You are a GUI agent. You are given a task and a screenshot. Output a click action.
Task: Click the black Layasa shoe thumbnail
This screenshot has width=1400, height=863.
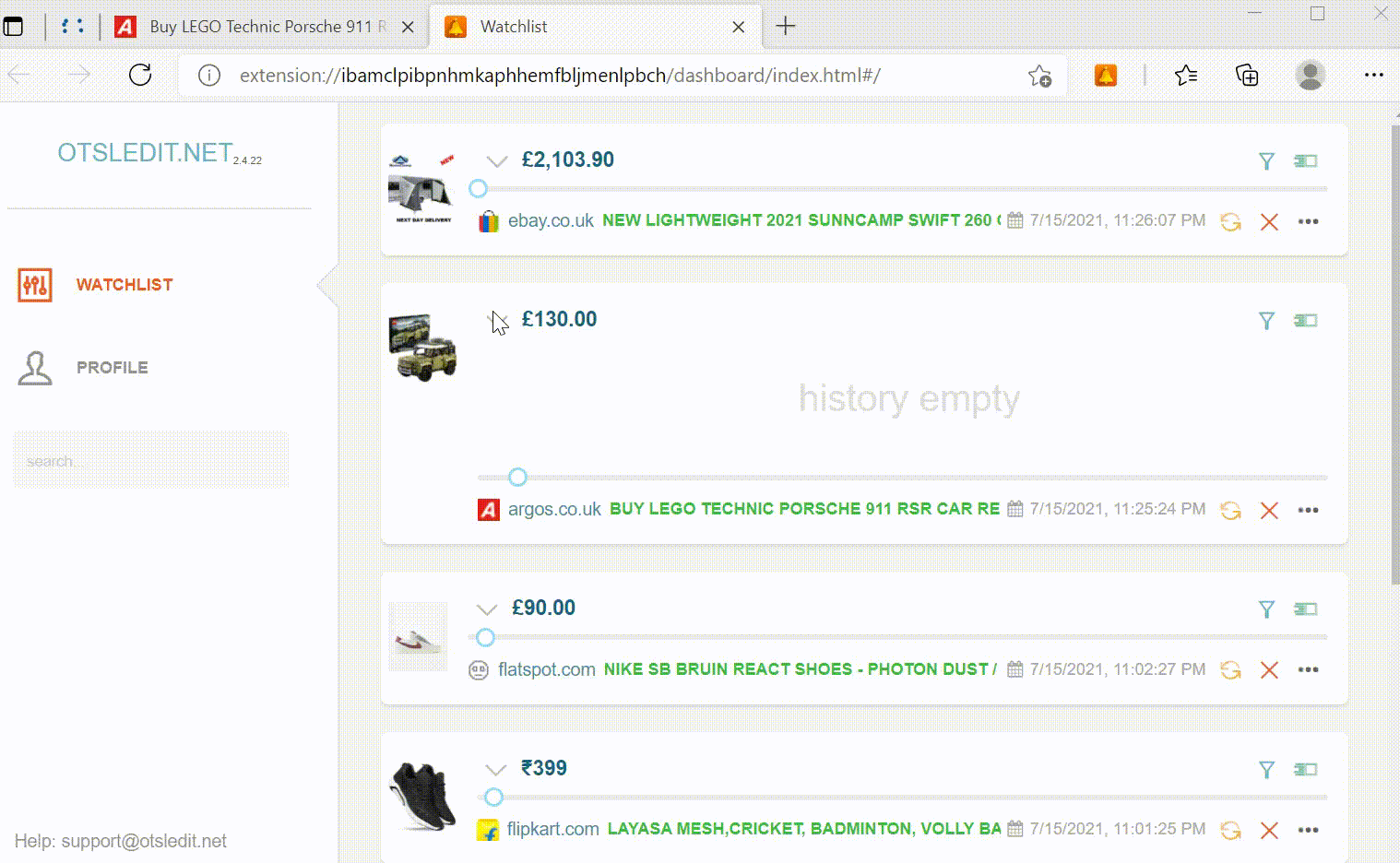[423, 796]
